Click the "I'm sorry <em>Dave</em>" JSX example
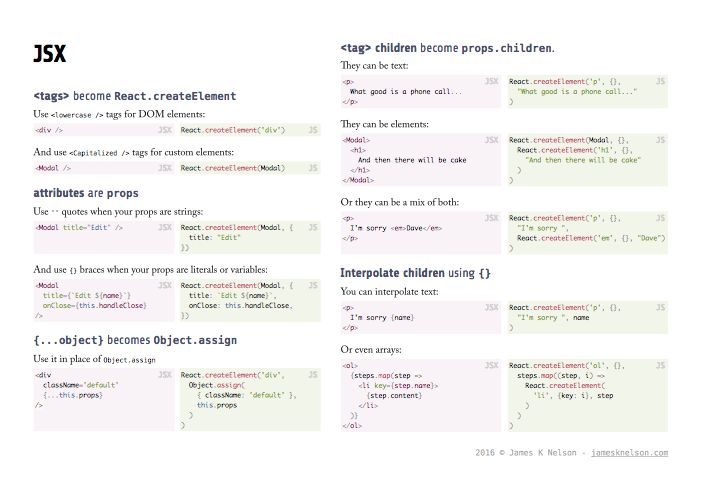The image size is (701, 495). (421, 233)
